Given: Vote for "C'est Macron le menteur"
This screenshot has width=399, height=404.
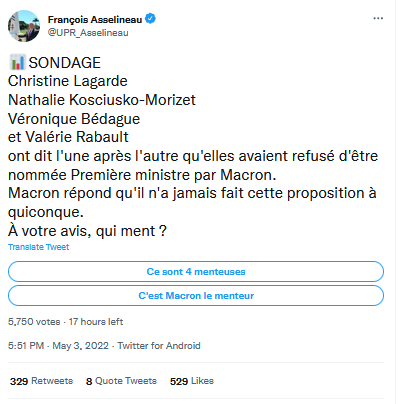Looking at the screenshot, I should coord(196,296).
